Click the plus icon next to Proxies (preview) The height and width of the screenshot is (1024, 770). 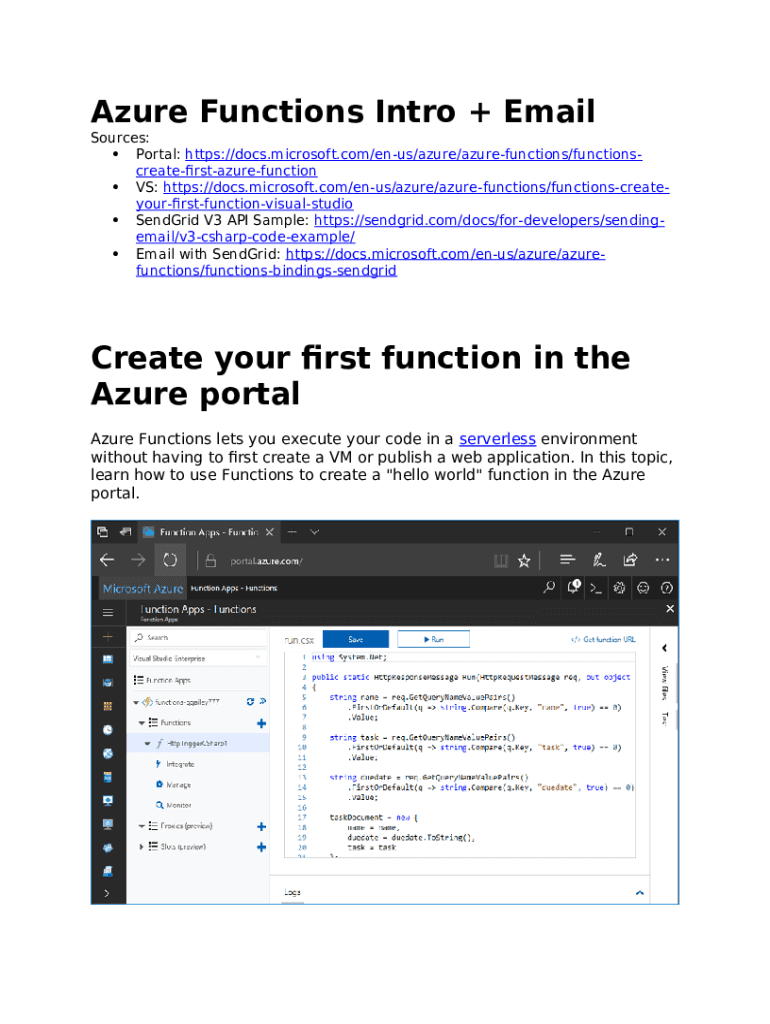point(261,826)
